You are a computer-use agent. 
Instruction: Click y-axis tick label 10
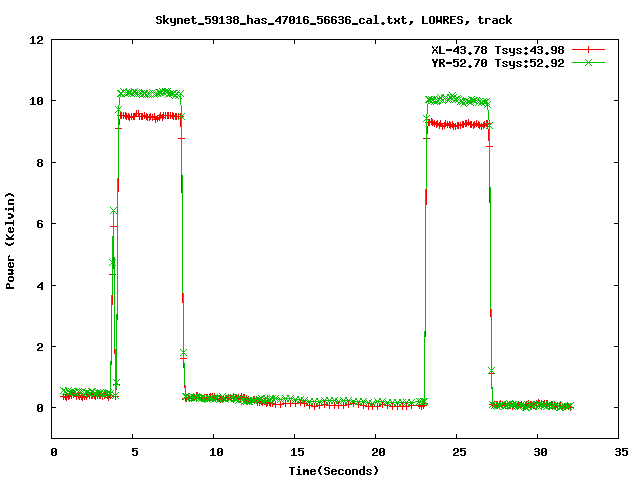point(36,101)
